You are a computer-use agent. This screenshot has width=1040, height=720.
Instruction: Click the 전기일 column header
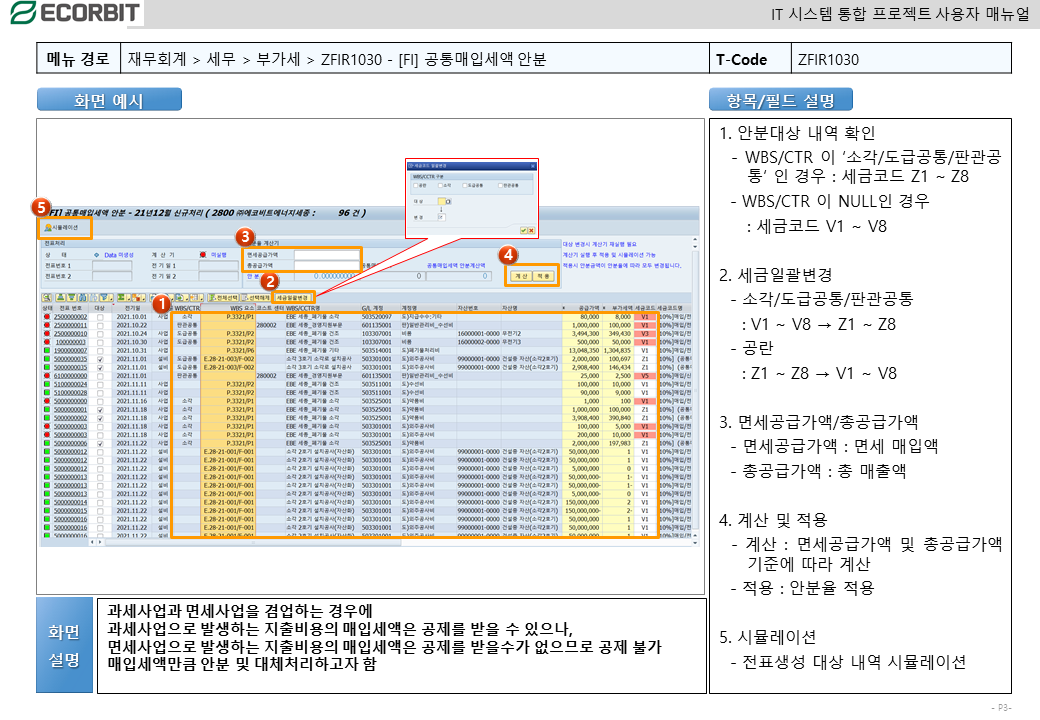tap(131, 308)
